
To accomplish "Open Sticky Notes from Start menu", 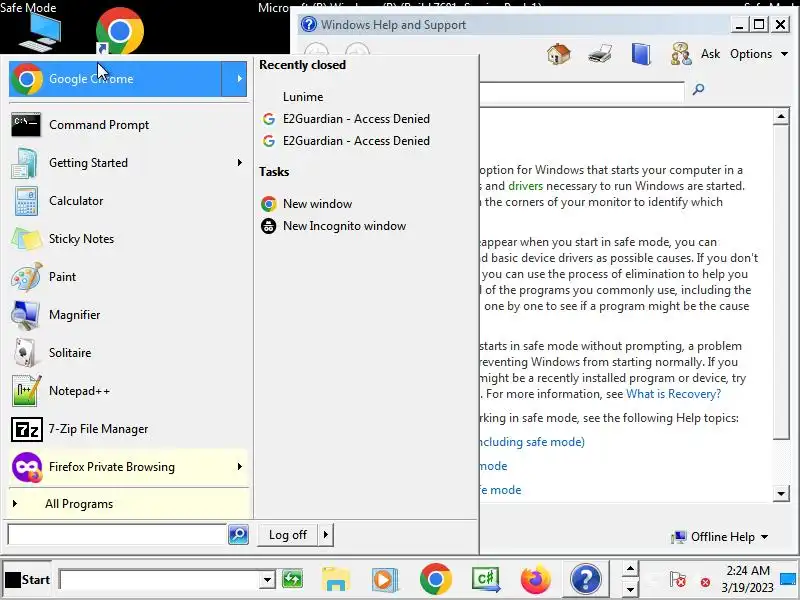I will click(128, 239).
